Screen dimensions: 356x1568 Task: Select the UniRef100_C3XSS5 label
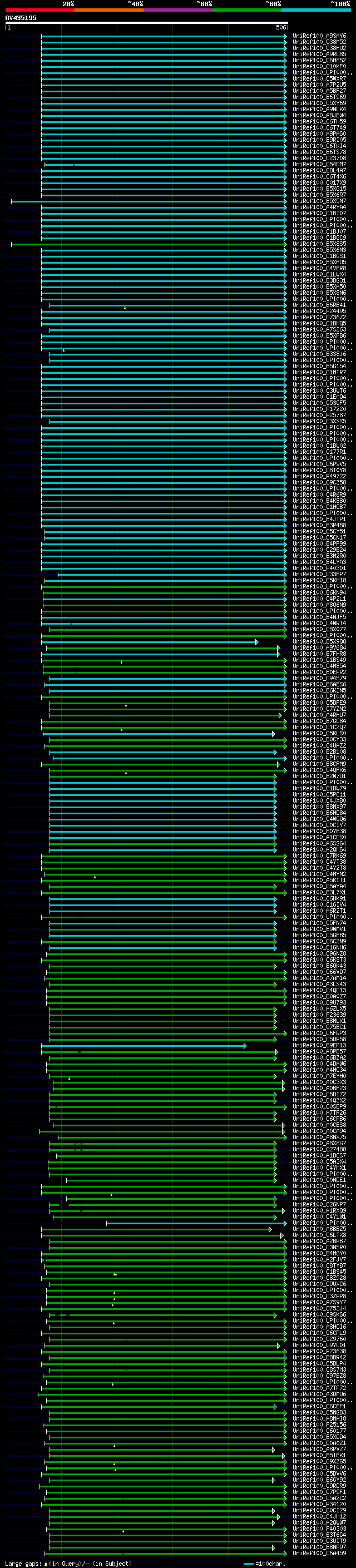[319, 421]
